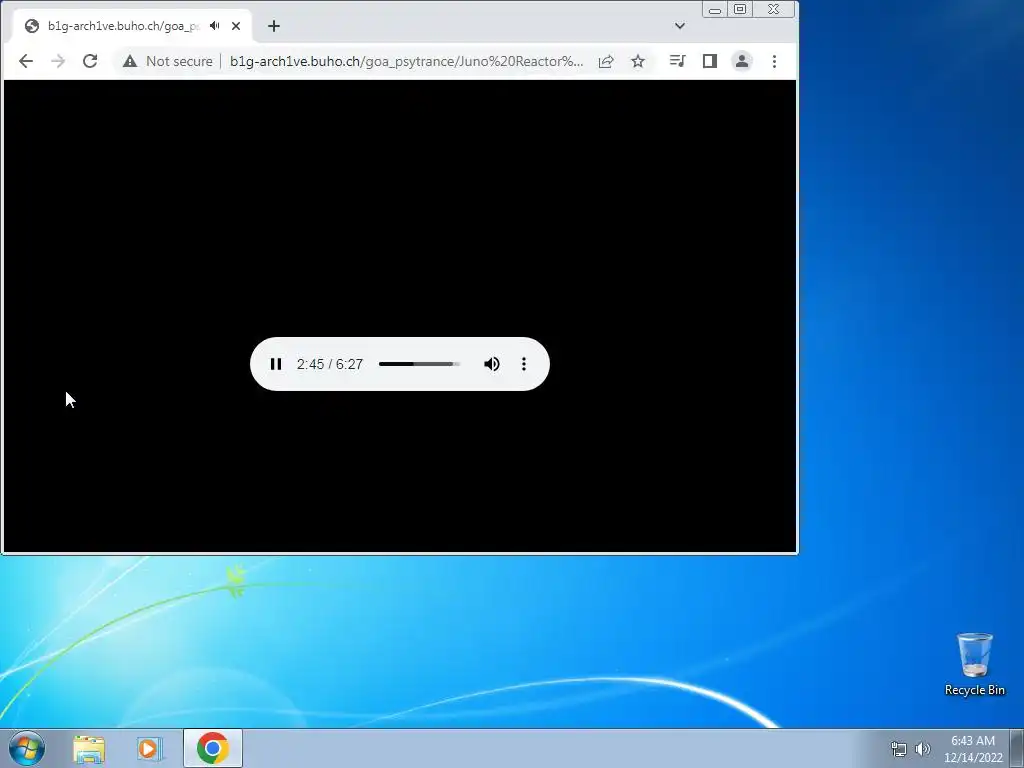Open Windows Explorer from the taskbar
Screen dimensions: 1024x768
point(89,748)
